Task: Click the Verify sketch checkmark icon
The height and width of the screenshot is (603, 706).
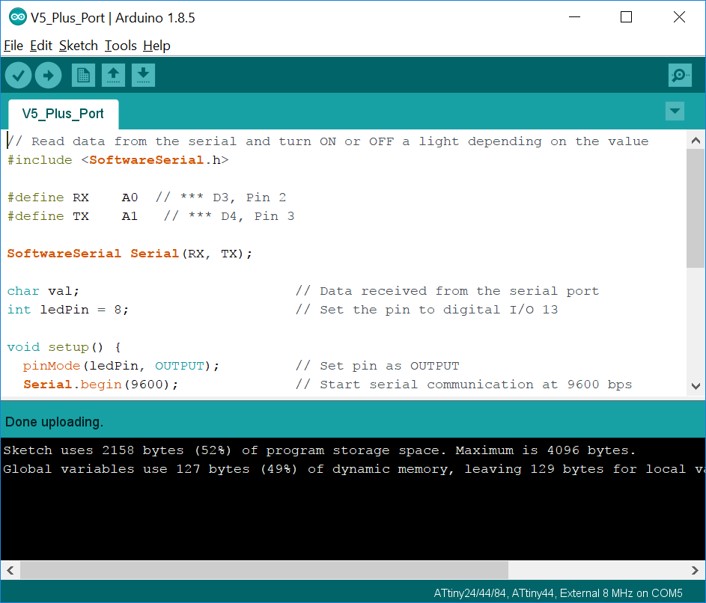Action: 18,75
